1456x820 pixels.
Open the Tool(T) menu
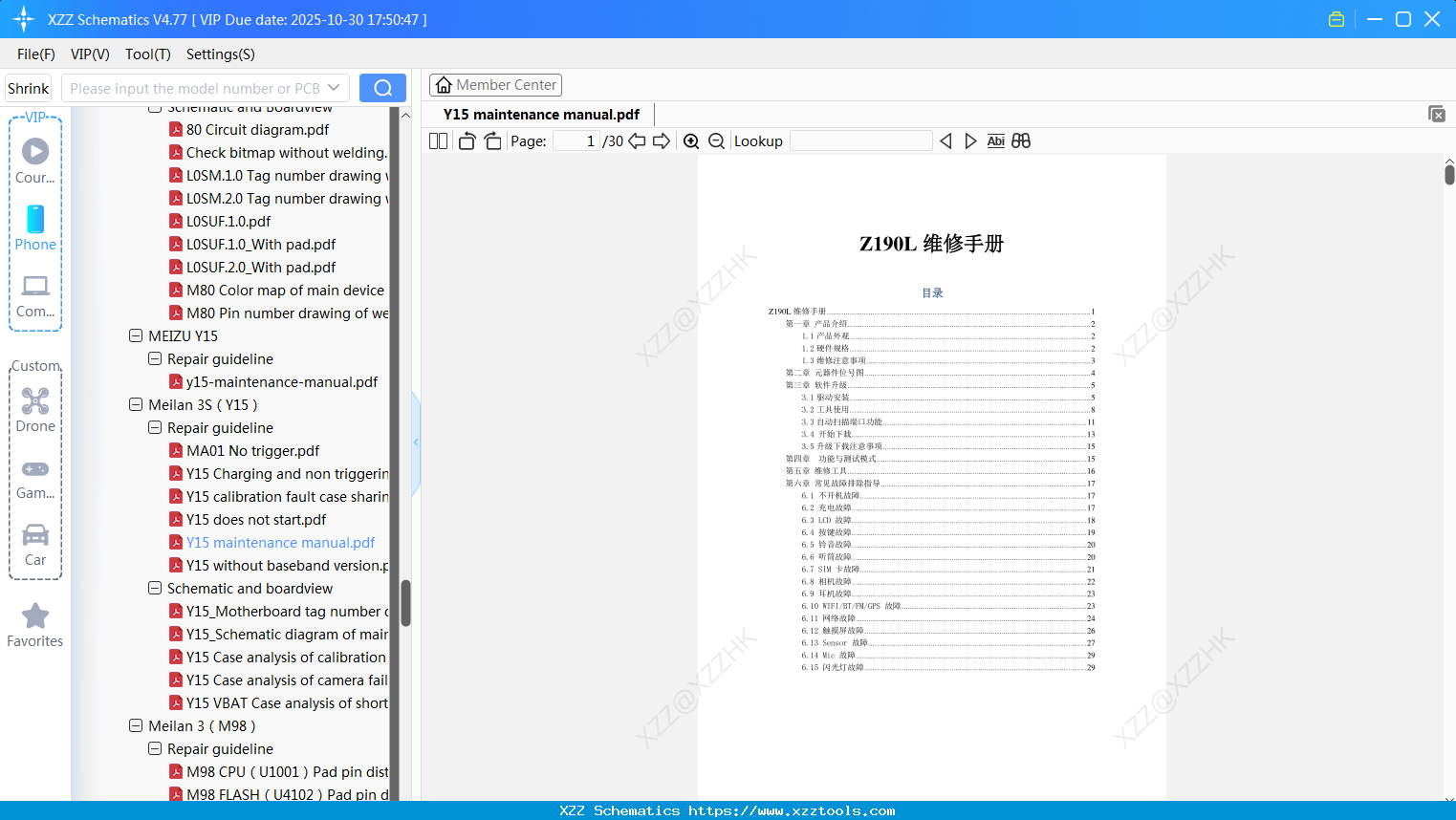coord(147,54)
